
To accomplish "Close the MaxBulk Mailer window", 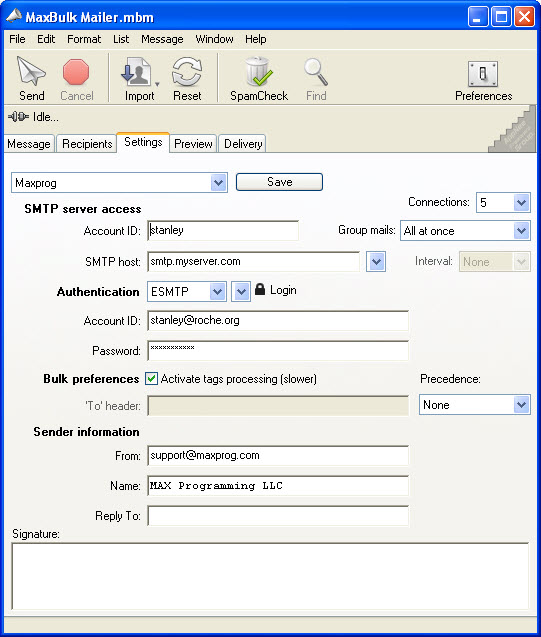I will click(524, 17).
